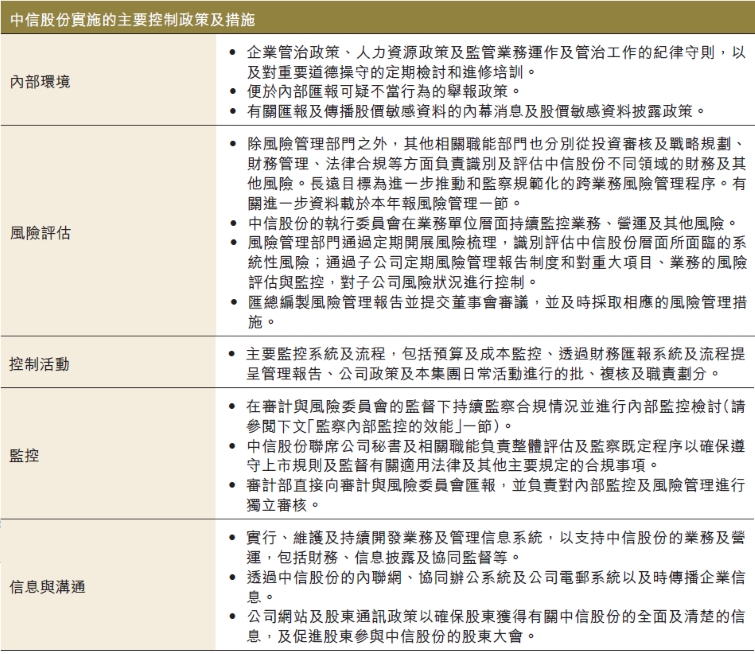755x654 pixels.
Task: Select the row label 監控
Action: click(x=24, y=455)
